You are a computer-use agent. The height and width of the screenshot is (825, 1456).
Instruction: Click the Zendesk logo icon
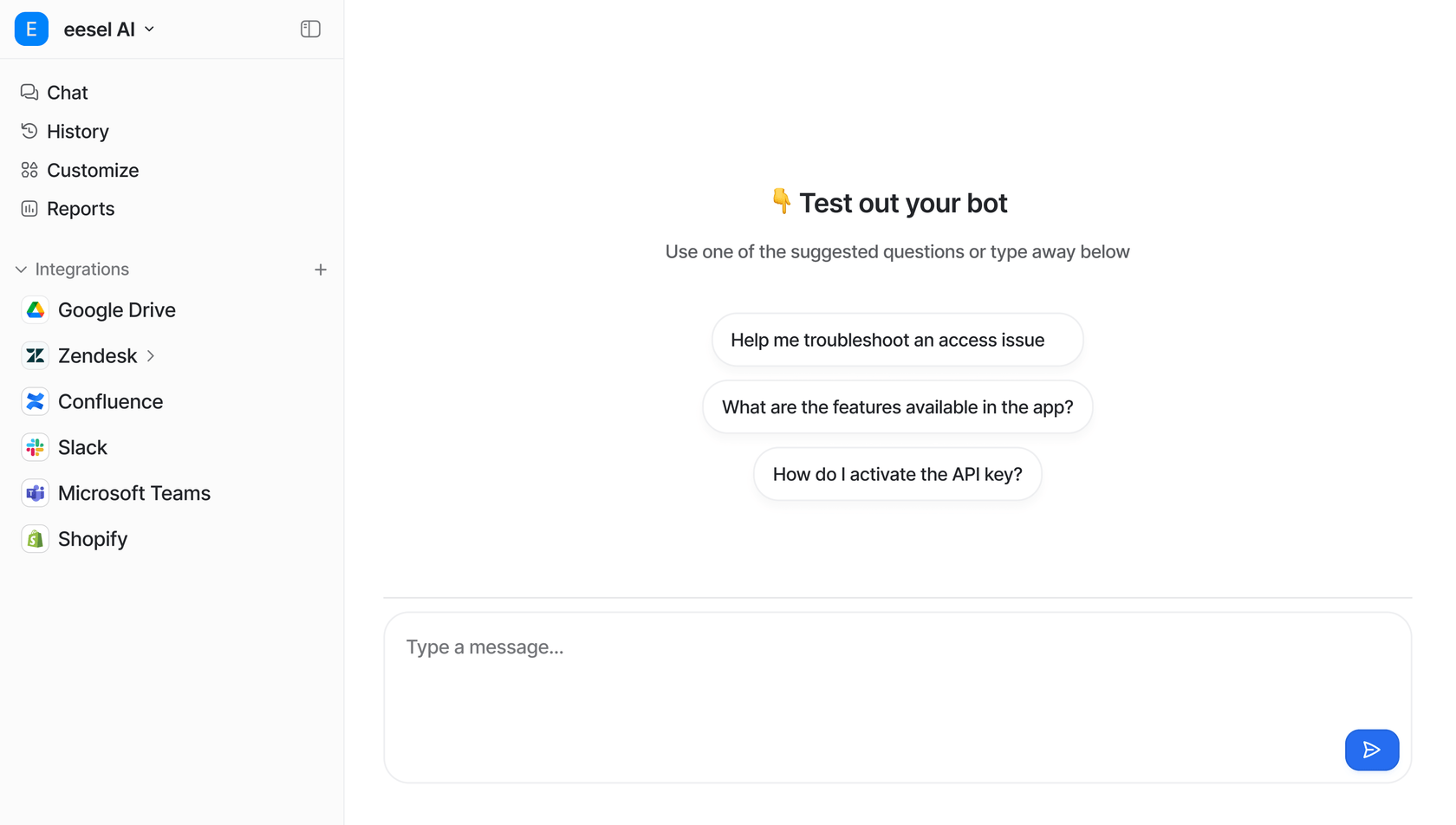(36, 356)
